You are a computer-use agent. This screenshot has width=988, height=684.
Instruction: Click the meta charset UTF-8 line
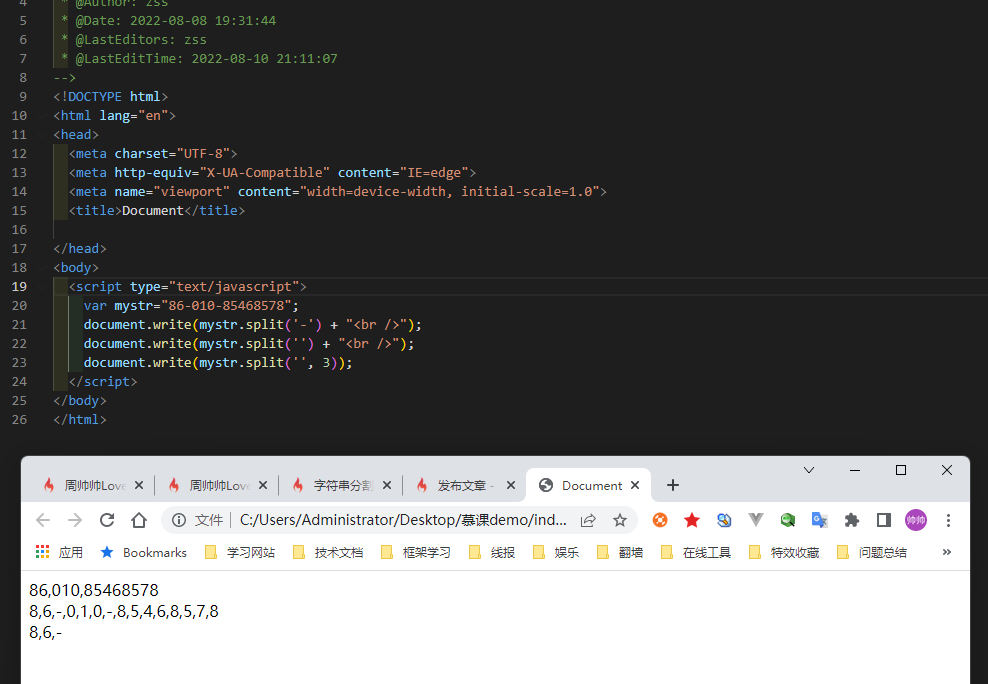click(x=153, y=153)
